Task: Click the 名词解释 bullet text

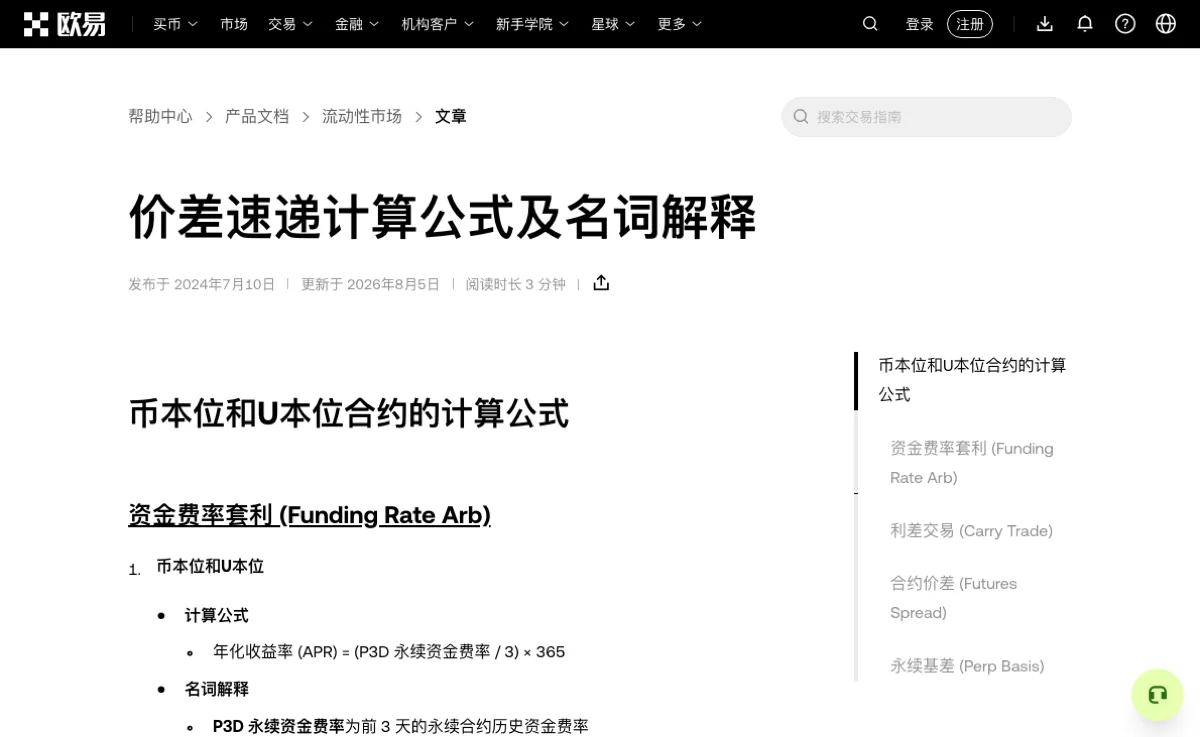Action: [217, 689]
